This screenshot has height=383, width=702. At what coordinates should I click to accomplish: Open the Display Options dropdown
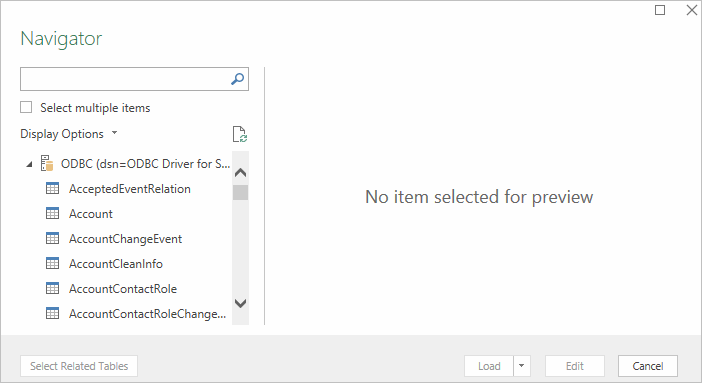[x=68, y=133]
